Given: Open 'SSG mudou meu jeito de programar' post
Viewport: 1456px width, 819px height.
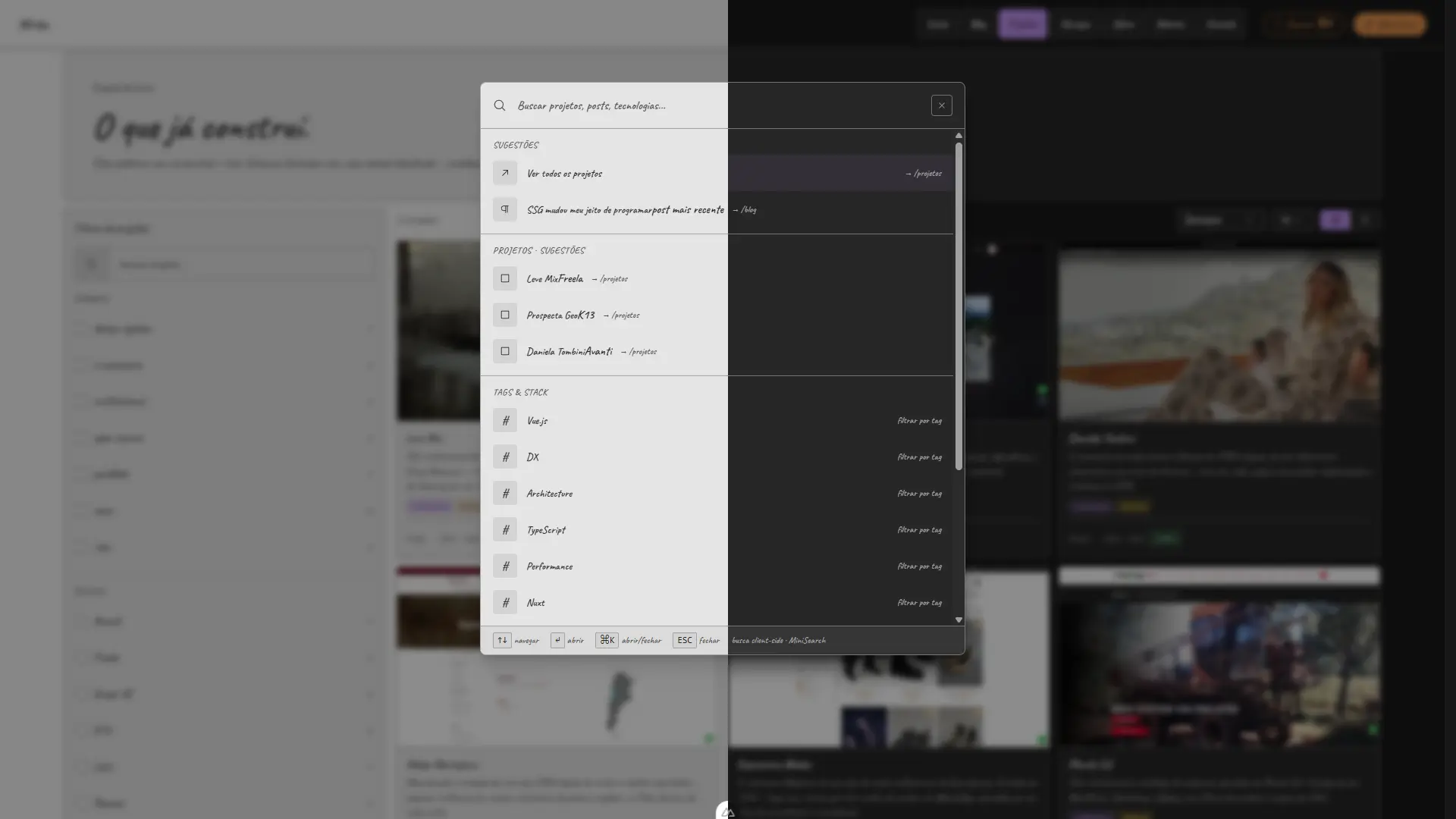Looking at the screenshot, I should click(x=588, y=210).
